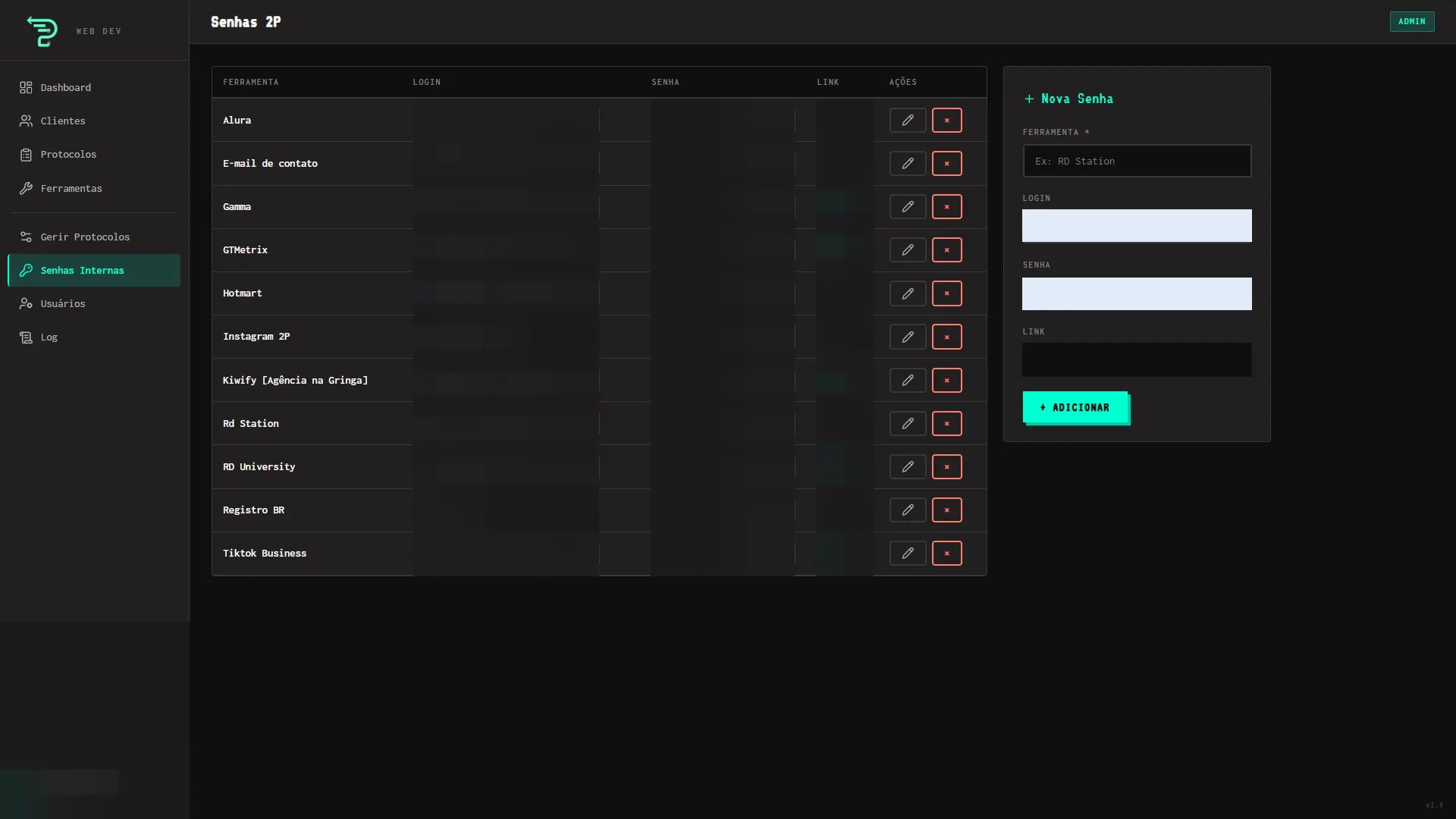Delete the GTMetrix entry
This screenshot has height=819, width=1456.
[946, 249]
